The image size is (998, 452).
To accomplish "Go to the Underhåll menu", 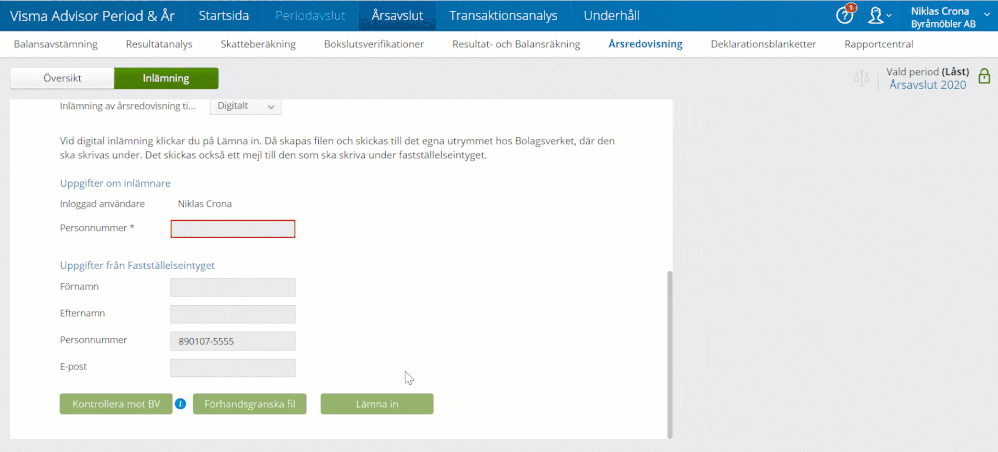I will point(611,15).
